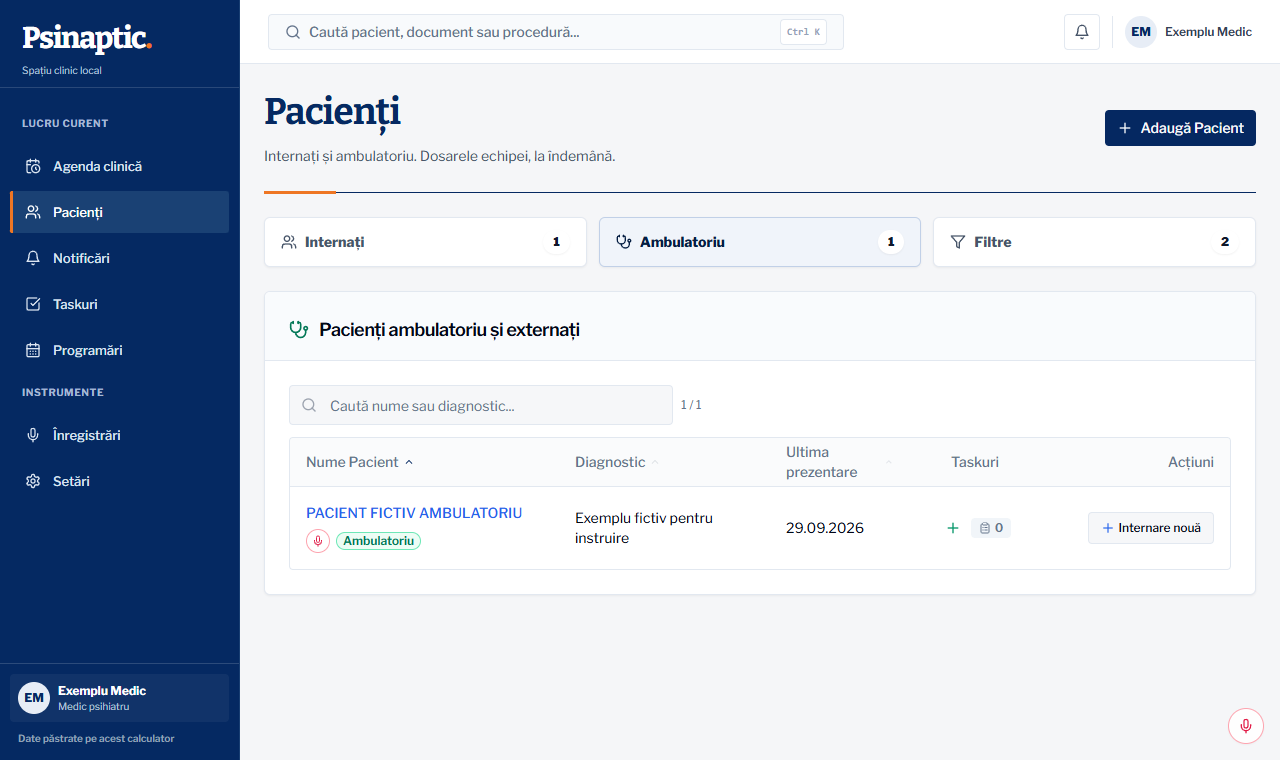Viewport: 1280px width, 760px height.
Task: Open the PACIENT FICTIV AMBULATORIU record
Action: tap(414, 513)
